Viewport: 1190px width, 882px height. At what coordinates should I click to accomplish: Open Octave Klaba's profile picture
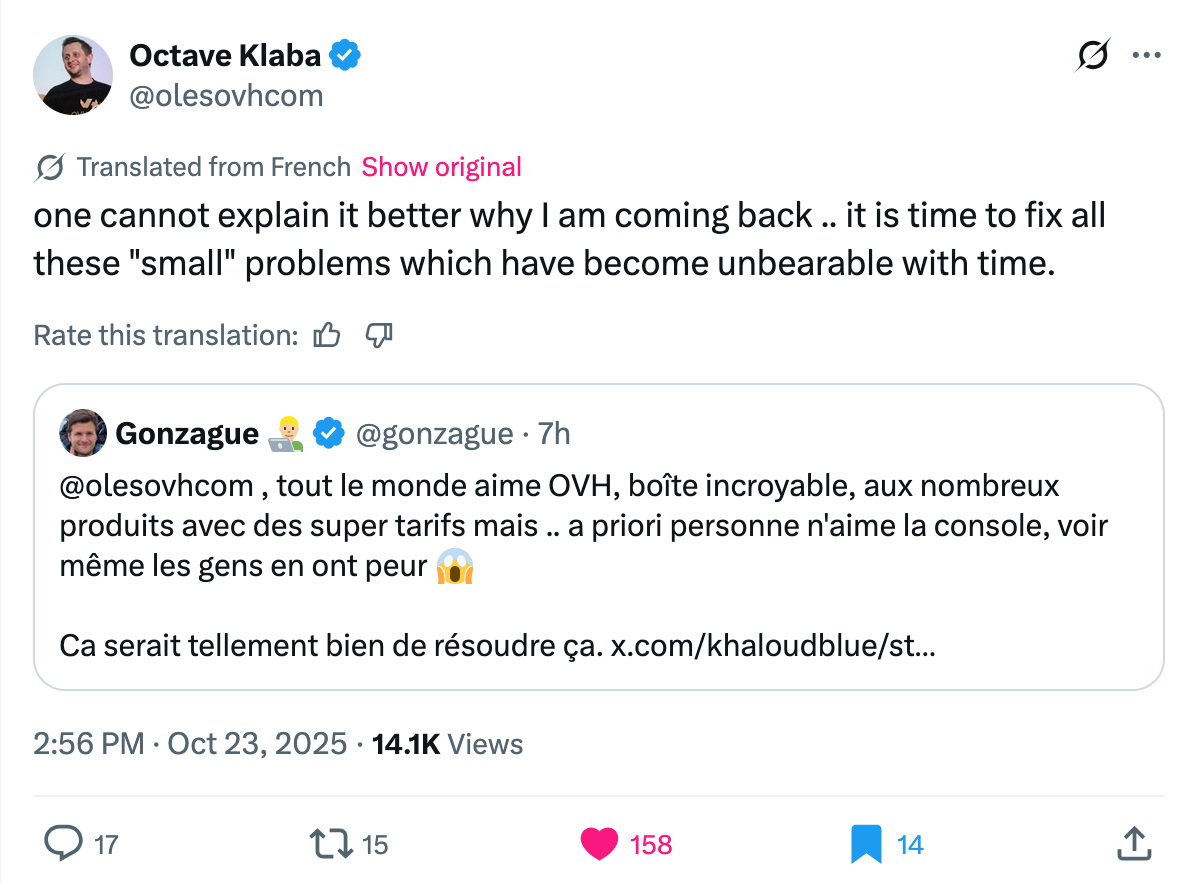pyautogui.click(x=72, y=76)
